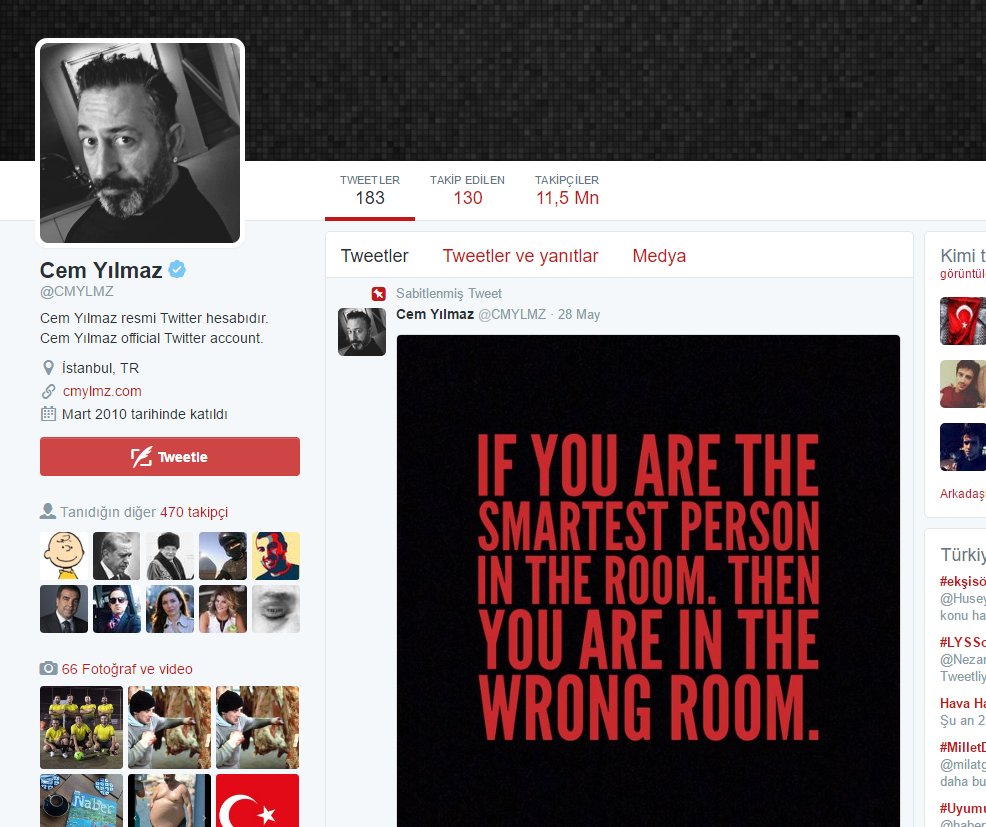Image resolution: width=986 pixels, height=827 pixels.
Task: Select the Tweetler timeline tab
Action: (x=375, y=256)
